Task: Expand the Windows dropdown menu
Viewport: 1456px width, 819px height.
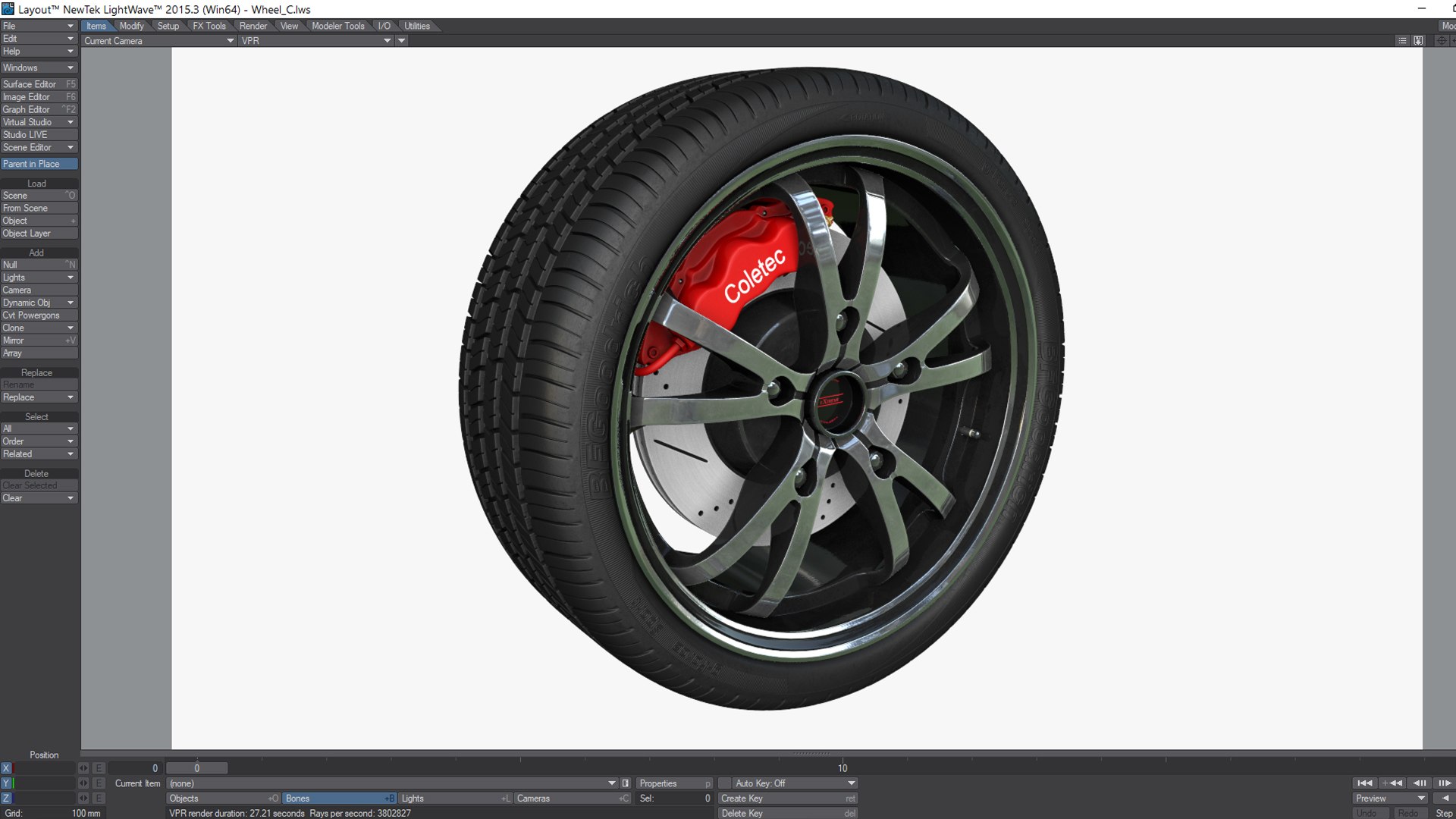Action: pyautogui.click(x=39, y=67)
